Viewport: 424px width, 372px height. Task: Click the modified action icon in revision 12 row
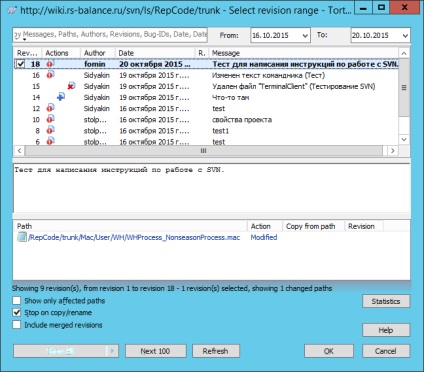pyautogui.click(x=50, y=108)
